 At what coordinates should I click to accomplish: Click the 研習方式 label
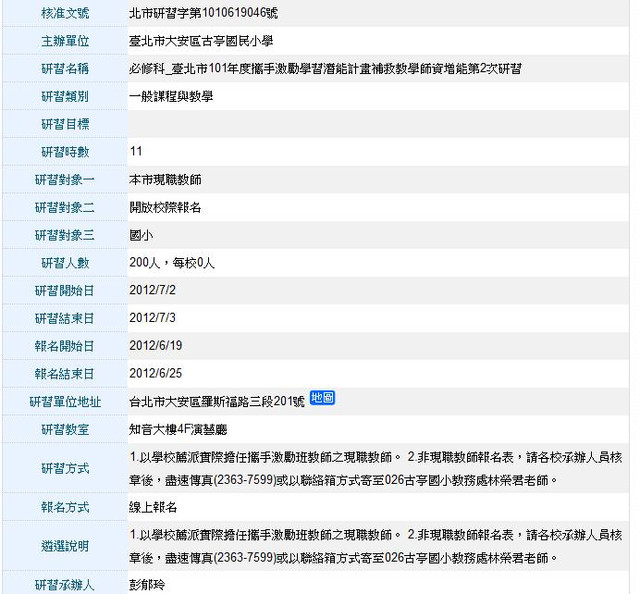point(65,468)
